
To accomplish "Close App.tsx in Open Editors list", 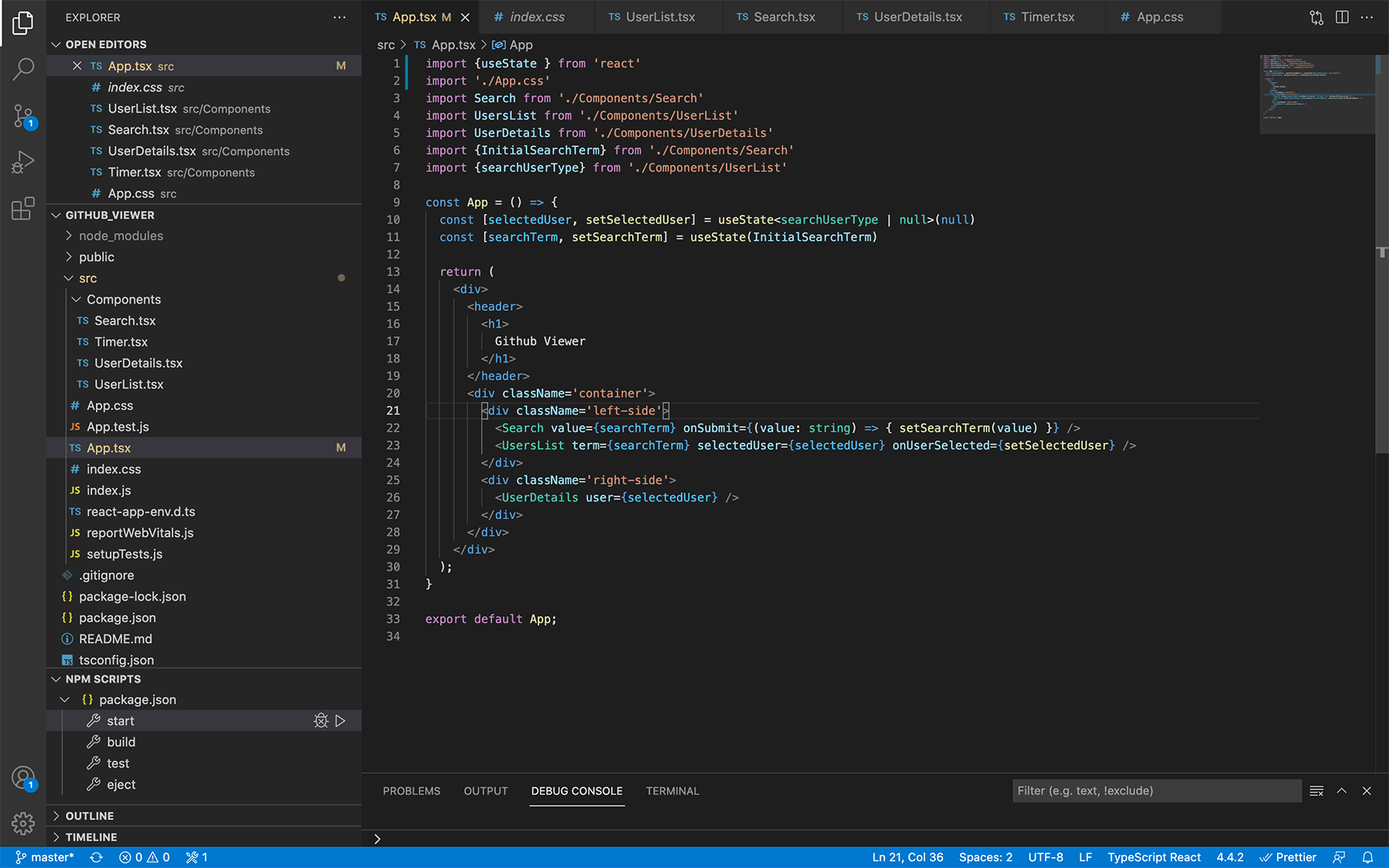I will (77, 66).
